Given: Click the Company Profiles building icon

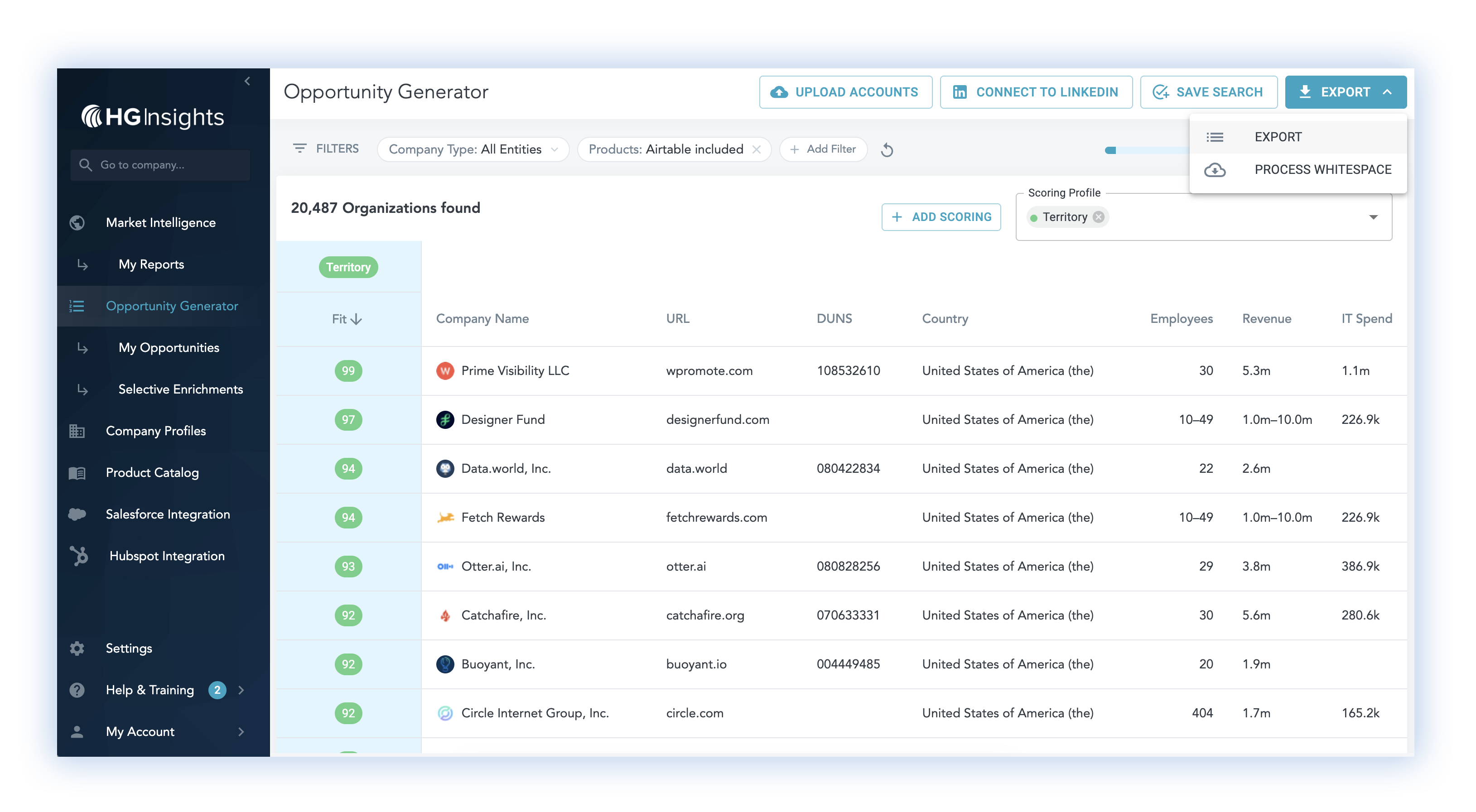Looking at the screenshot, I should 77,431.
